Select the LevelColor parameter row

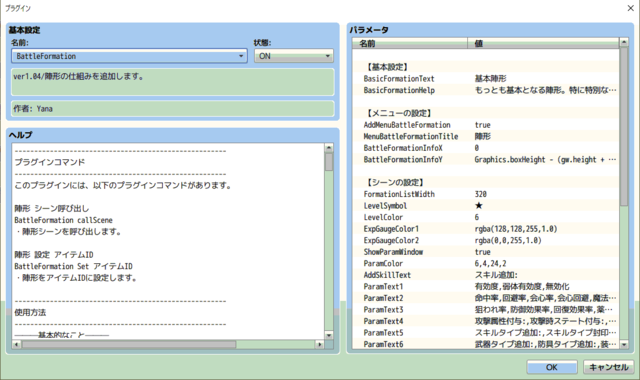click(485, 217)
